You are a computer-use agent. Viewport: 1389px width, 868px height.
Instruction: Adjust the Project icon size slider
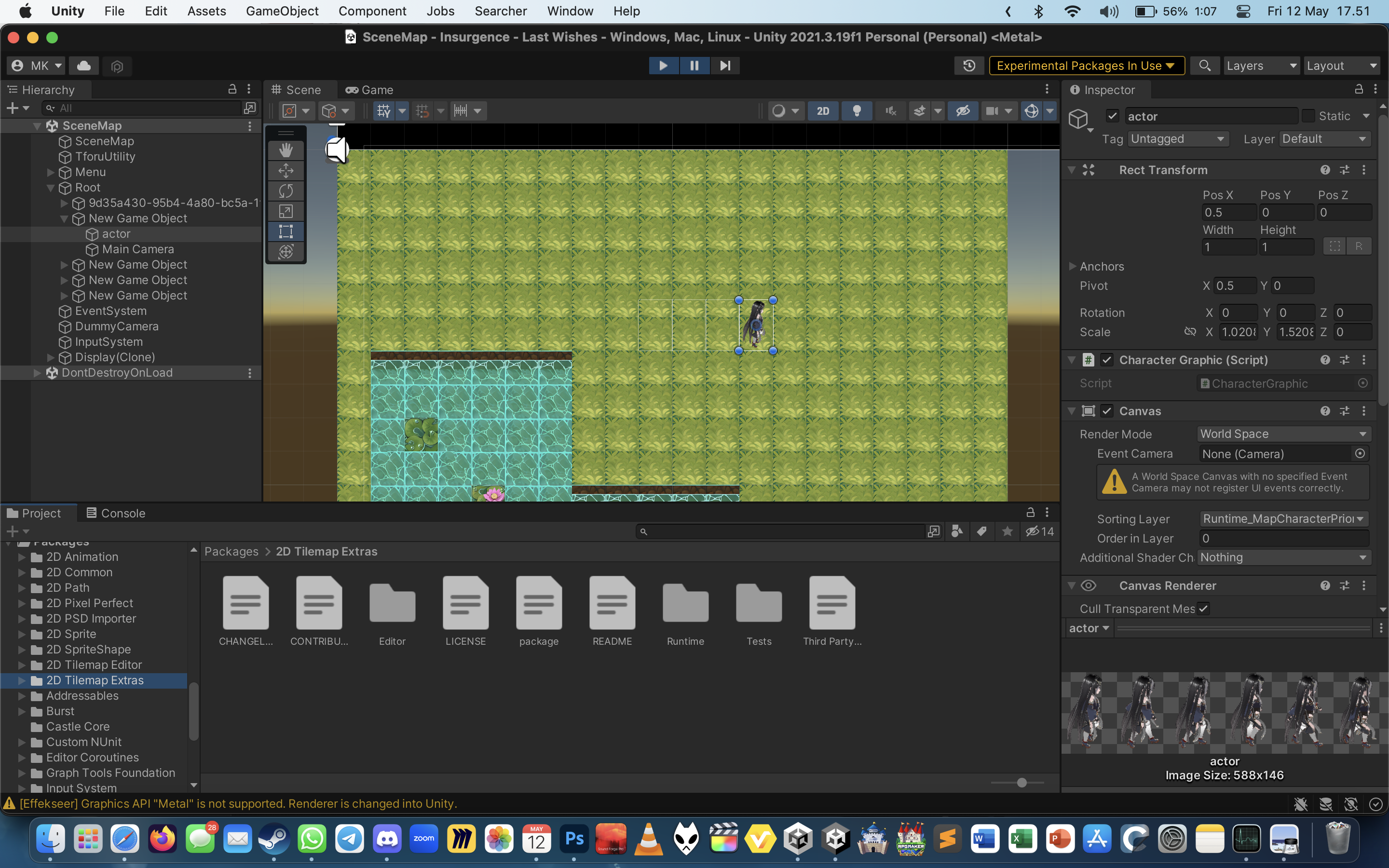click(1021, 783)
